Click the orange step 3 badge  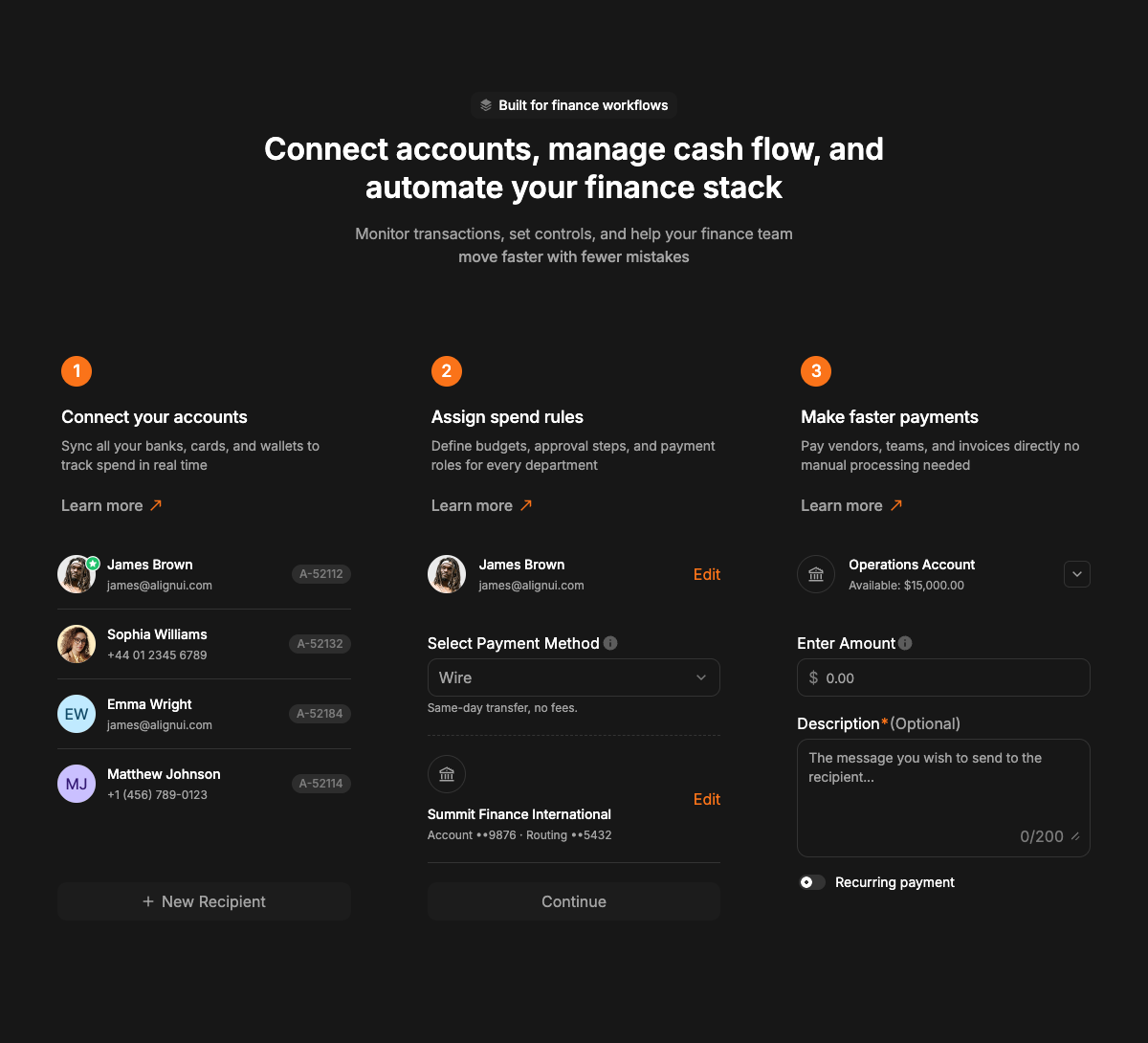[x=816, y=371]
